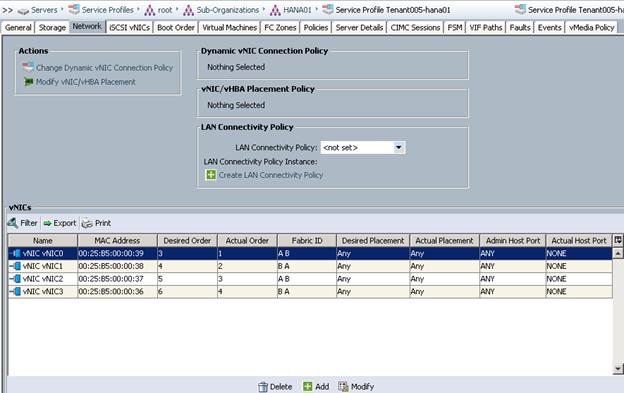Sort by Actual Order column header
The image size is (624, 393).
coord(247,240)
